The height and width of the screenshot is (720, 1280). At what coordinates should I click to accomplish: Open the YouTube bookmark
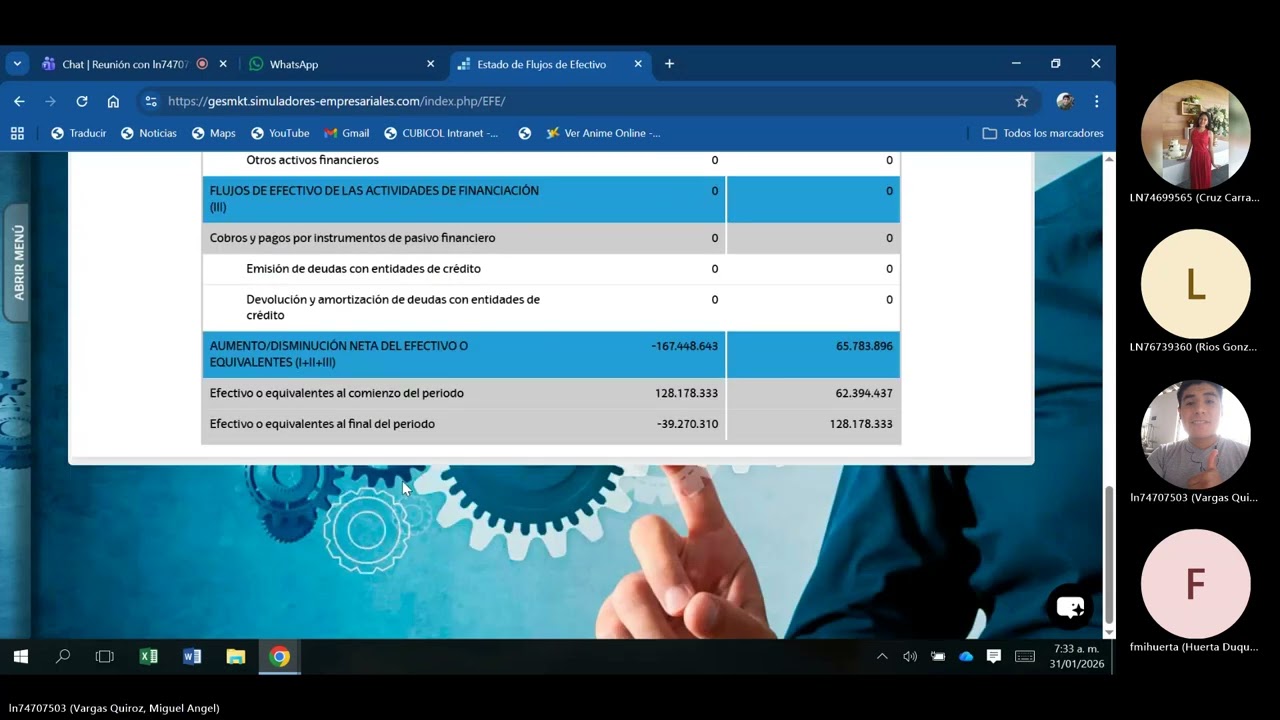(x=280, y=133)
